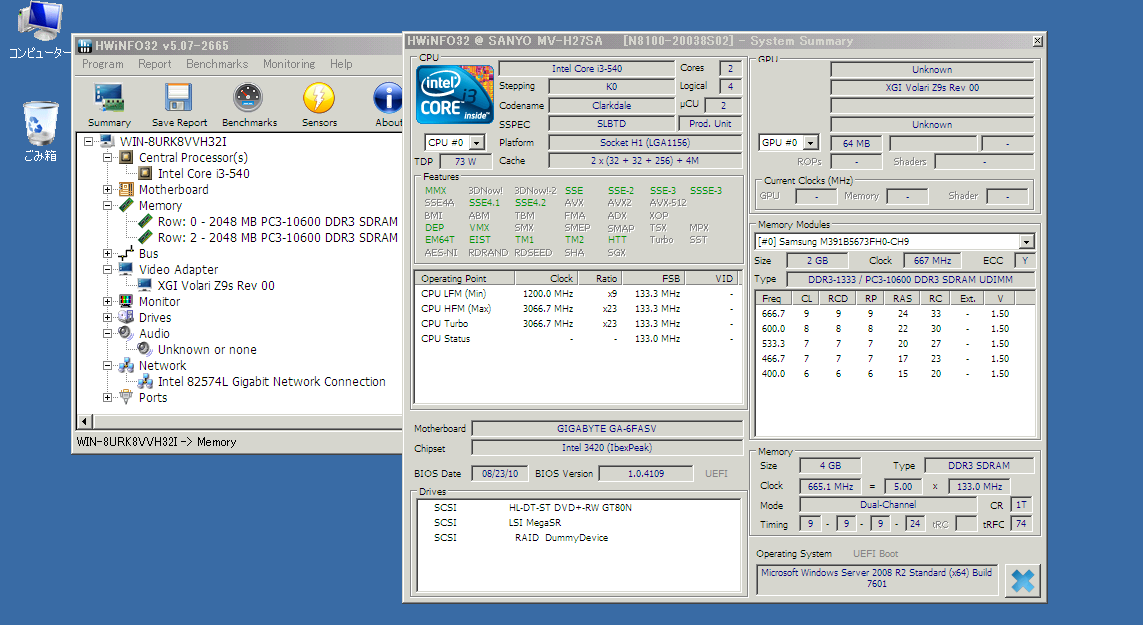Open the Monitoring menu

click(289, 64)
